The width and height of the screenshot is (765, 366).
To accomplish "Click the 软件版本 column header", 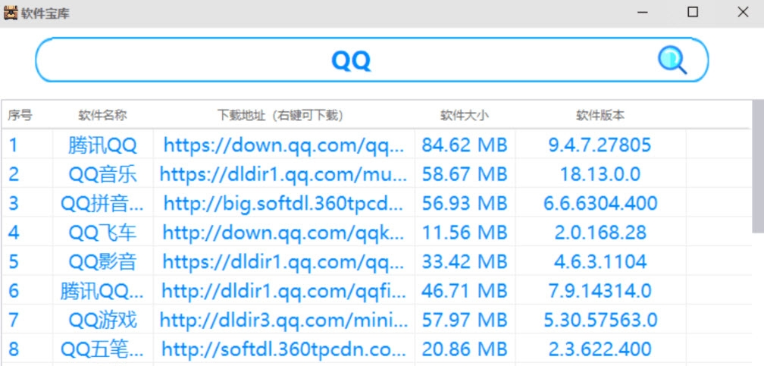I will coord(600,116).
